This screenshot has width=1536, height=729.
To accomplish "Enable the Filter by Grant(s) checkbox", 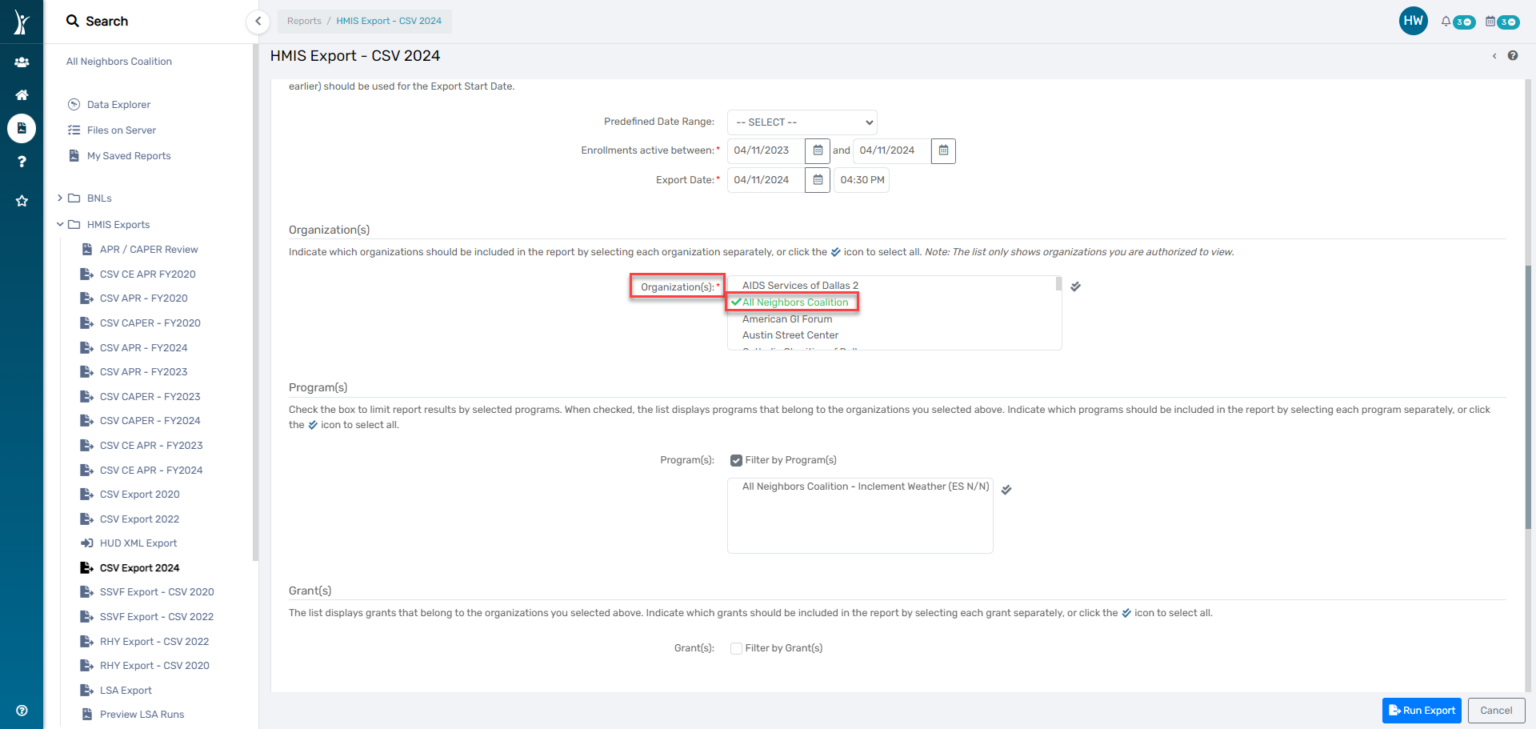I will click(736, 648).
